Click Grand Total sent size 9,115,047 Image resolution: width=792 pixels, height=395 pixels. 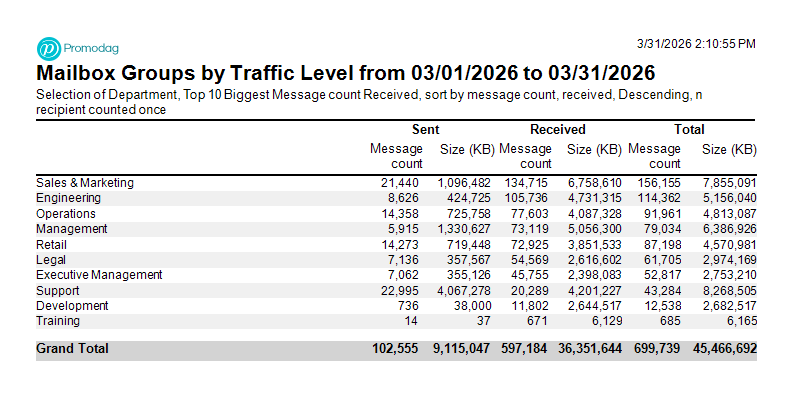(x=462, y=349)
